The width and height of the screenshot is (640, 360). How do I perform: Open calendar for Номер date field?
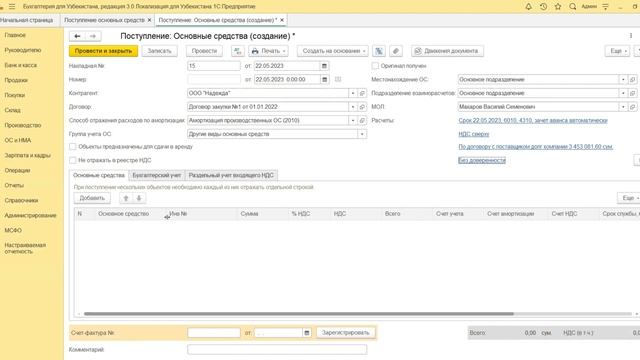[x=324, y=80]
